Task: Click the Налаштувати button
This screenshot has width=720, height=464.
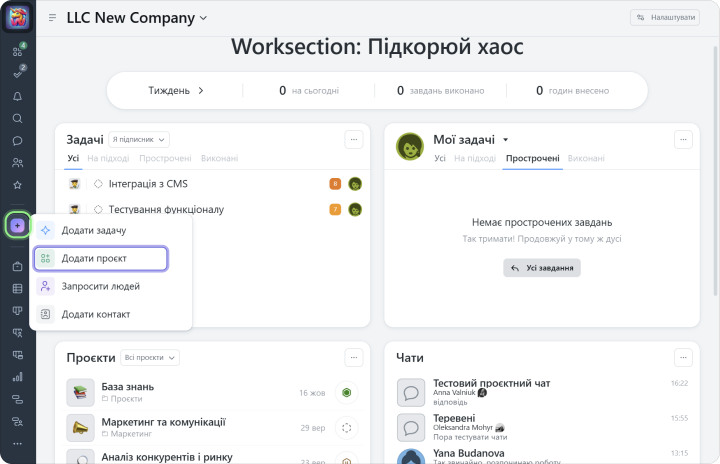Action: 664,18
